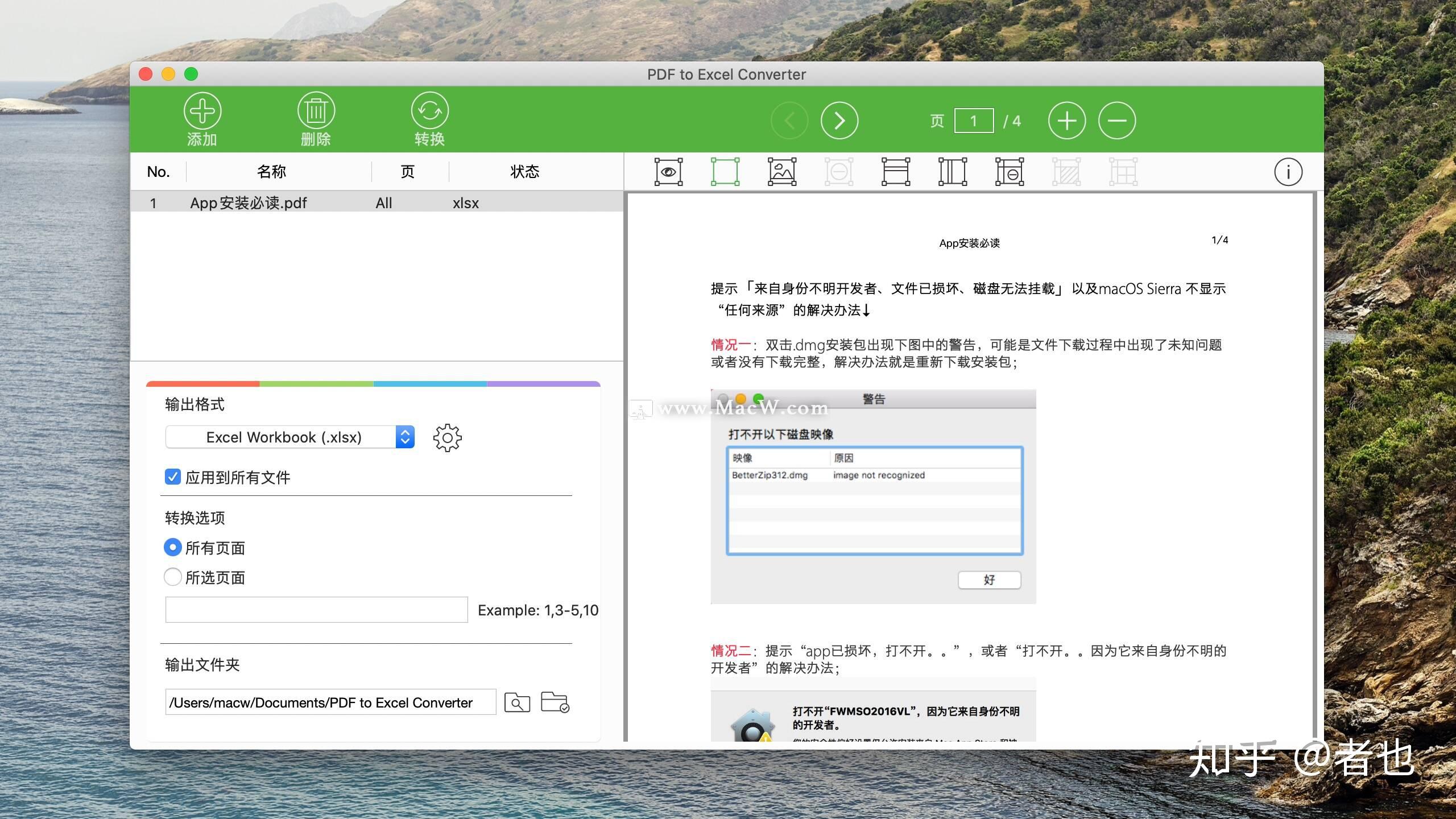Click the 好 button in preview image
This screenshot has width=1456, height=819.
click(990, 580)
